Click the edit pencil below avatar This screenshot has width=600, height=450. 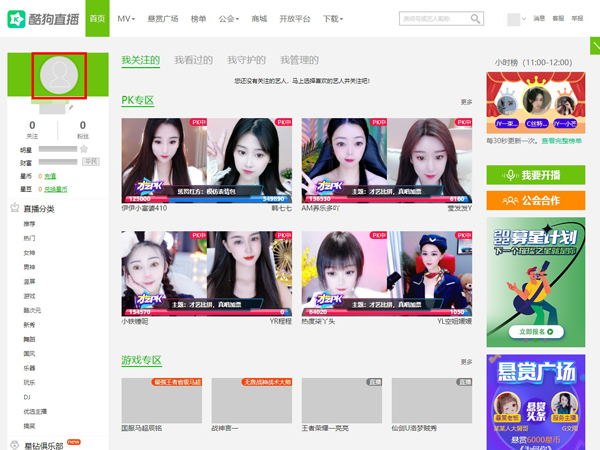71,105
